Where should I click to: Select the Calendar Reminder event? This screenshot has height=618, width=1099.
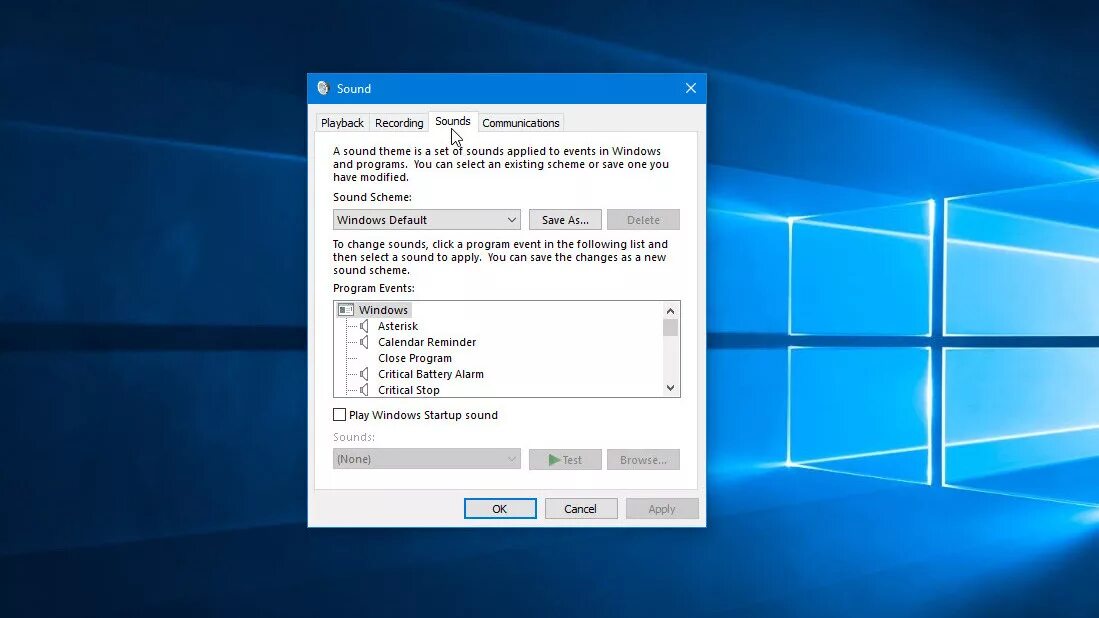point(427,342)
